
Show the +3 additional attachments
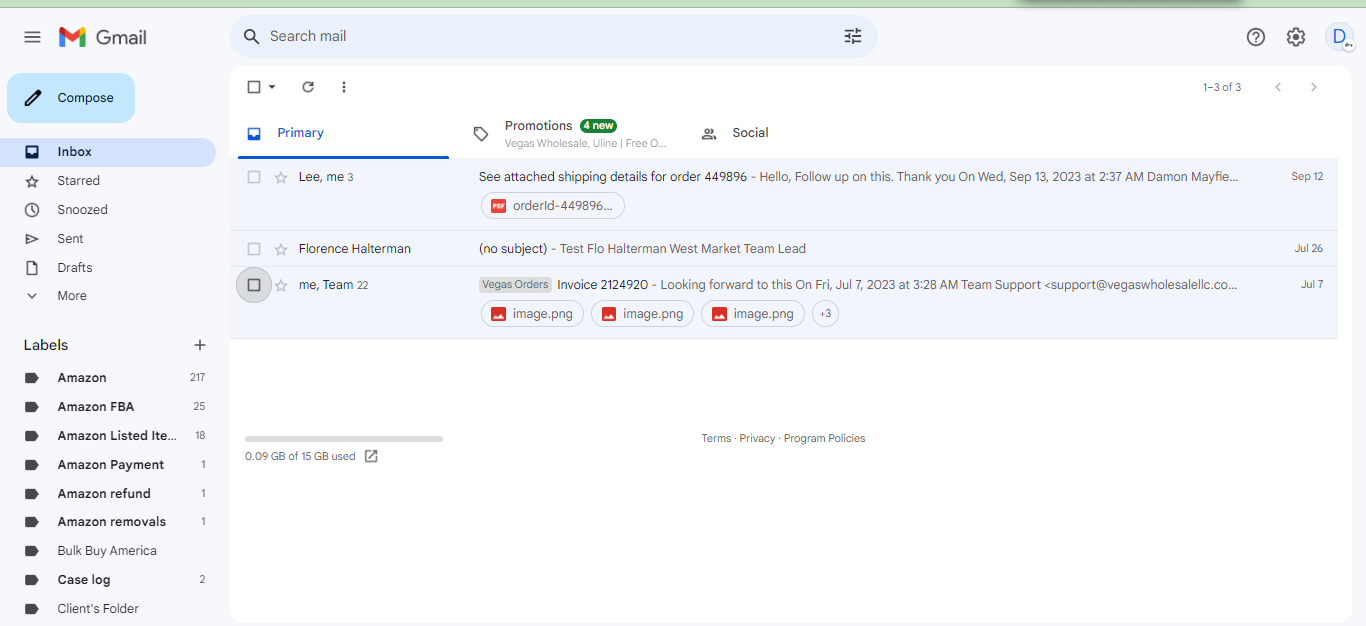[x=825, y=314]
